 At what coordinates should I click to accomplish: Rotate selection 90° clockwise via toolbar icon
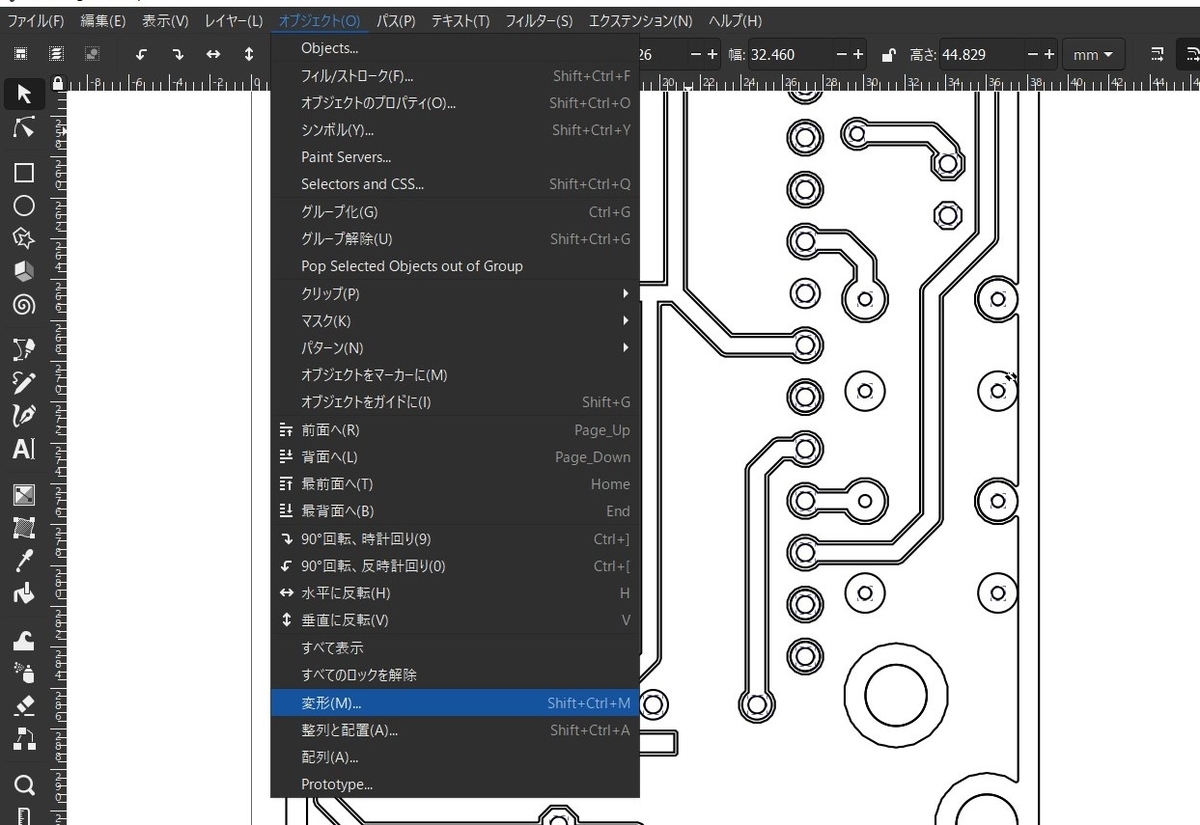coord(178,54)
